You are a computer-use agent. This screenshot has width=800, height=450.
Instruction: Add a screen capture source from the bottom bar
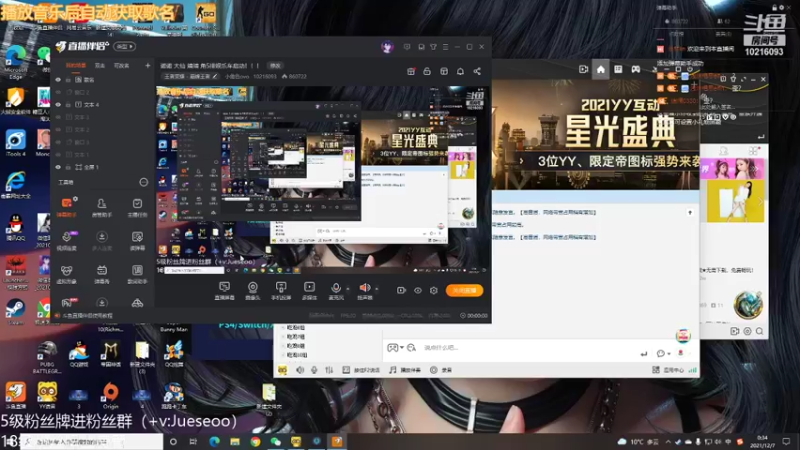coord(224,290)
